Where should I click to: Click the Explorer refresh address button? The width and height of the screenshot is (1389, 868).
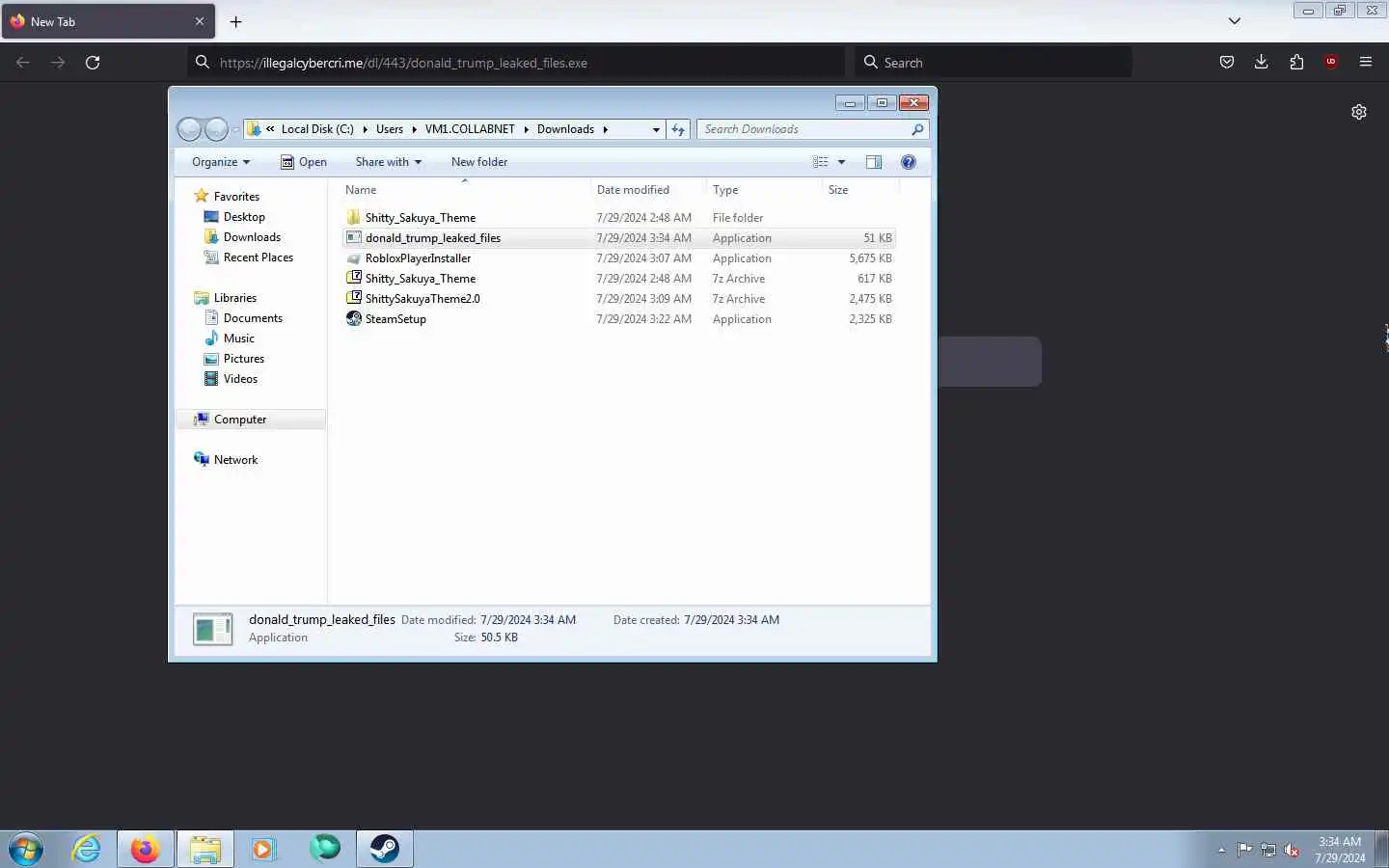pos(678,129)
